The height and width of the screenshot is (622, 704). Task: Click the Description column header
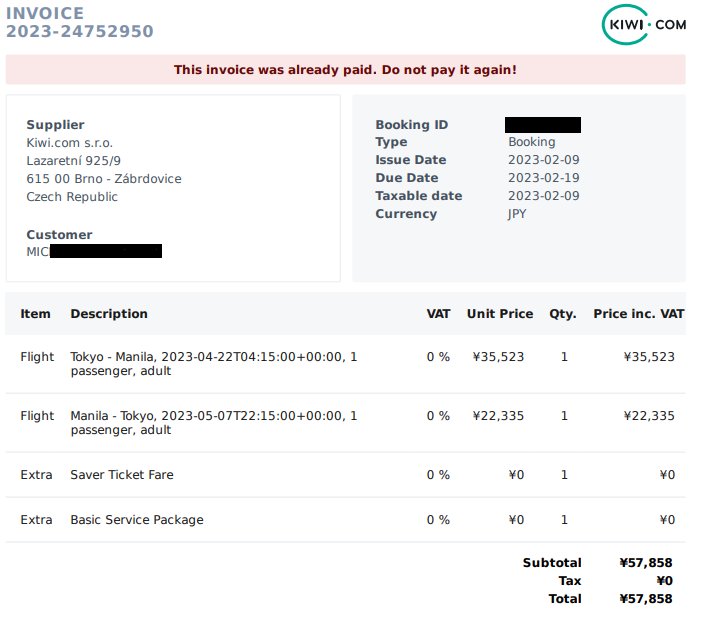(x=109, y=314)
